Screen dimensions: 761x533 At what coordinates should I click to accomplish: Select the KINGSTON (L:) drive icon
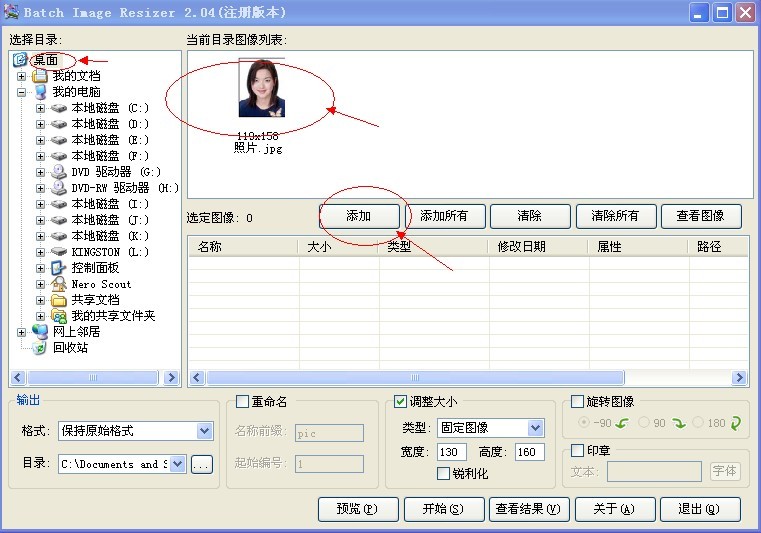[59, 252]
